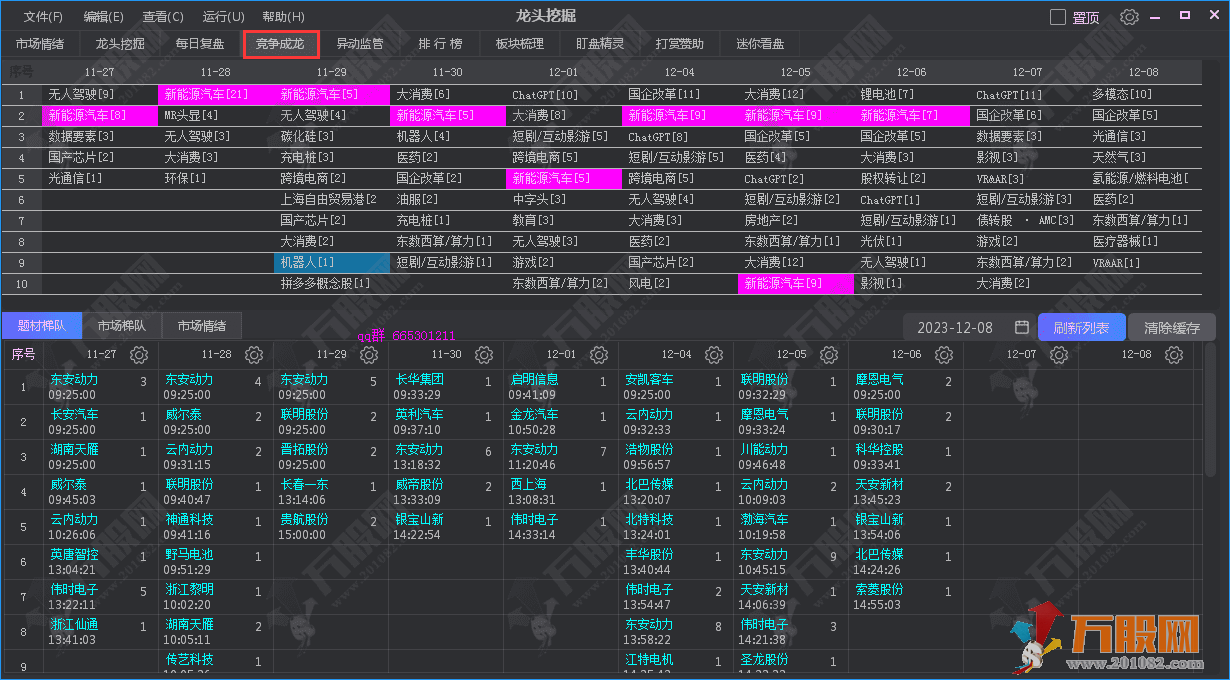1230x680 pixels.
Task: Open the 编辑(E) menu
Action: tap(103, 17)
